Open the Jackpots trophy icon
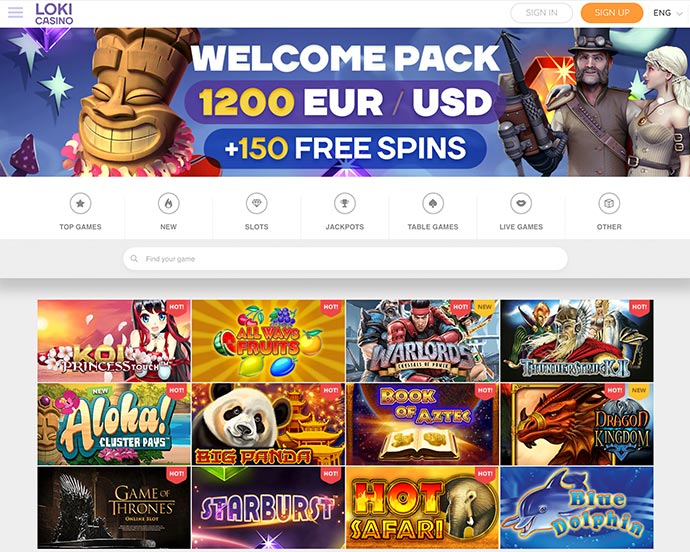Screen dimensions: 690x552 point(345,203)
